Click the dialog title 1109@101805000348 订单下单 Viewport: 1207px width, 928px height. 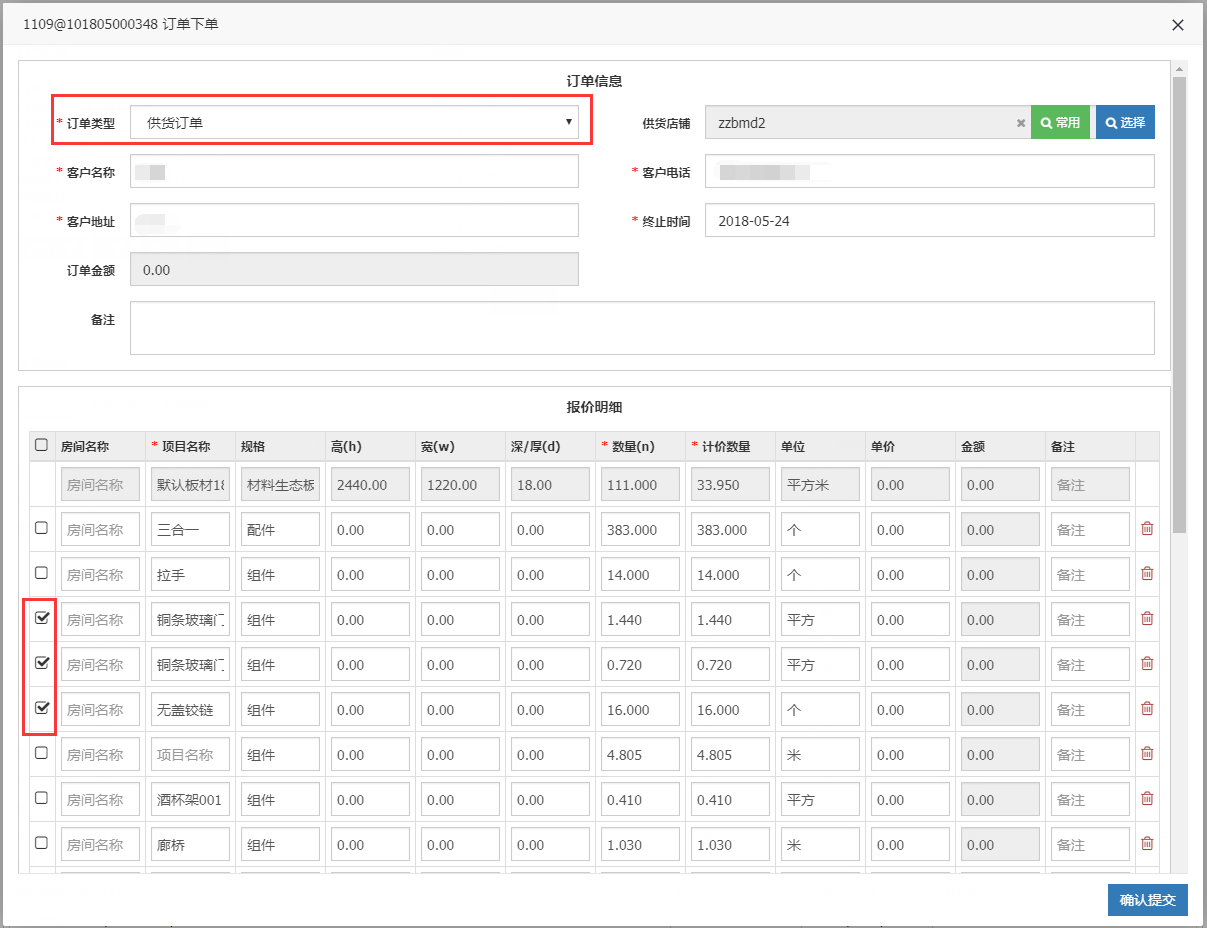[121, 24]
